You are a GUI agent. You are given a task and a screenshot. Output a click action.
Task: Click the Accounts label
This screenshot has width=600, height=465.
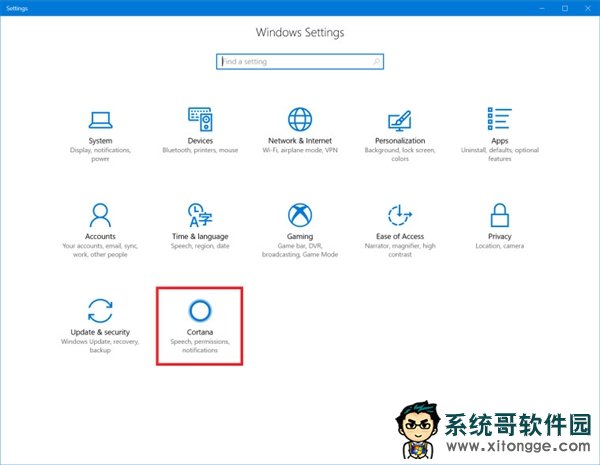coord(100,237)
